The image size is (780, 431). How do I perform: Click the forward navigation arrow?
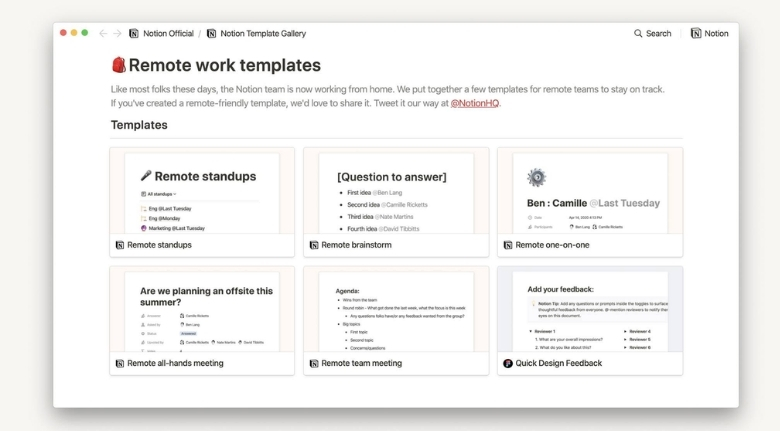117,33
